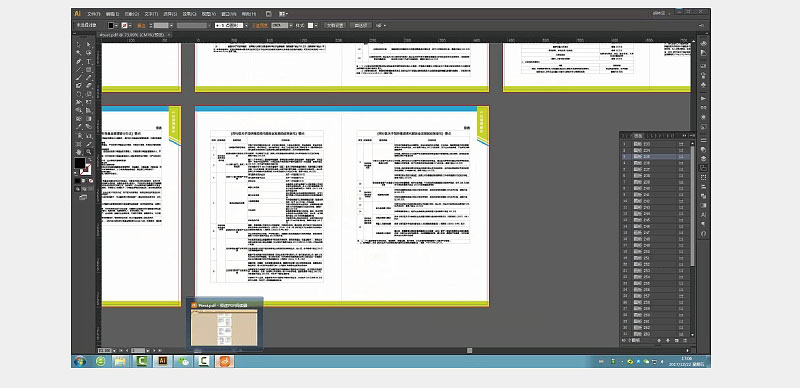Open the Character panel 'A' icon in dock
This screenshot has width=800, height=388.
coord(704,214)
